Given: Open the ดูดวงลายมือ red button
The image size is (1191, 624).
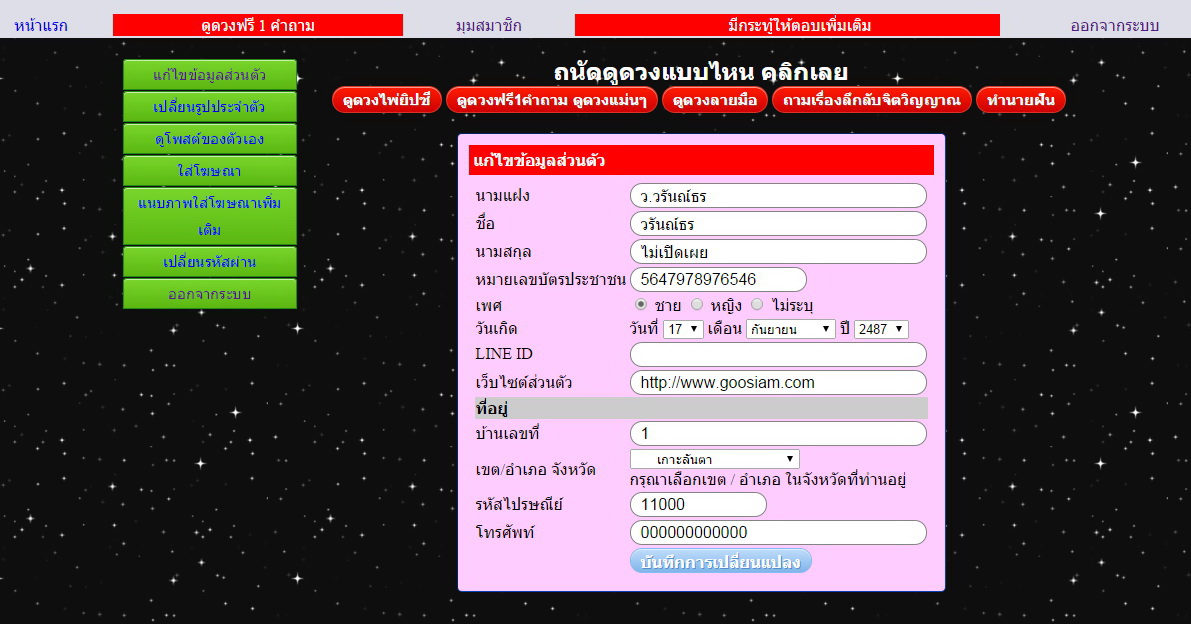Looking at the screenshot, I should [716, 100].
